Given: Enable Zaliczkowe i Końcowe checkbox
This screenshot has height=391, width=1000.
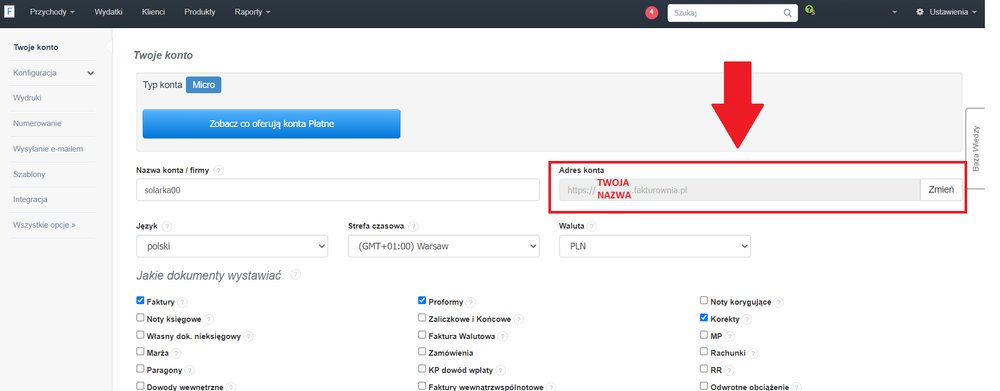Looking at the screenshot, I should [422, 317].
